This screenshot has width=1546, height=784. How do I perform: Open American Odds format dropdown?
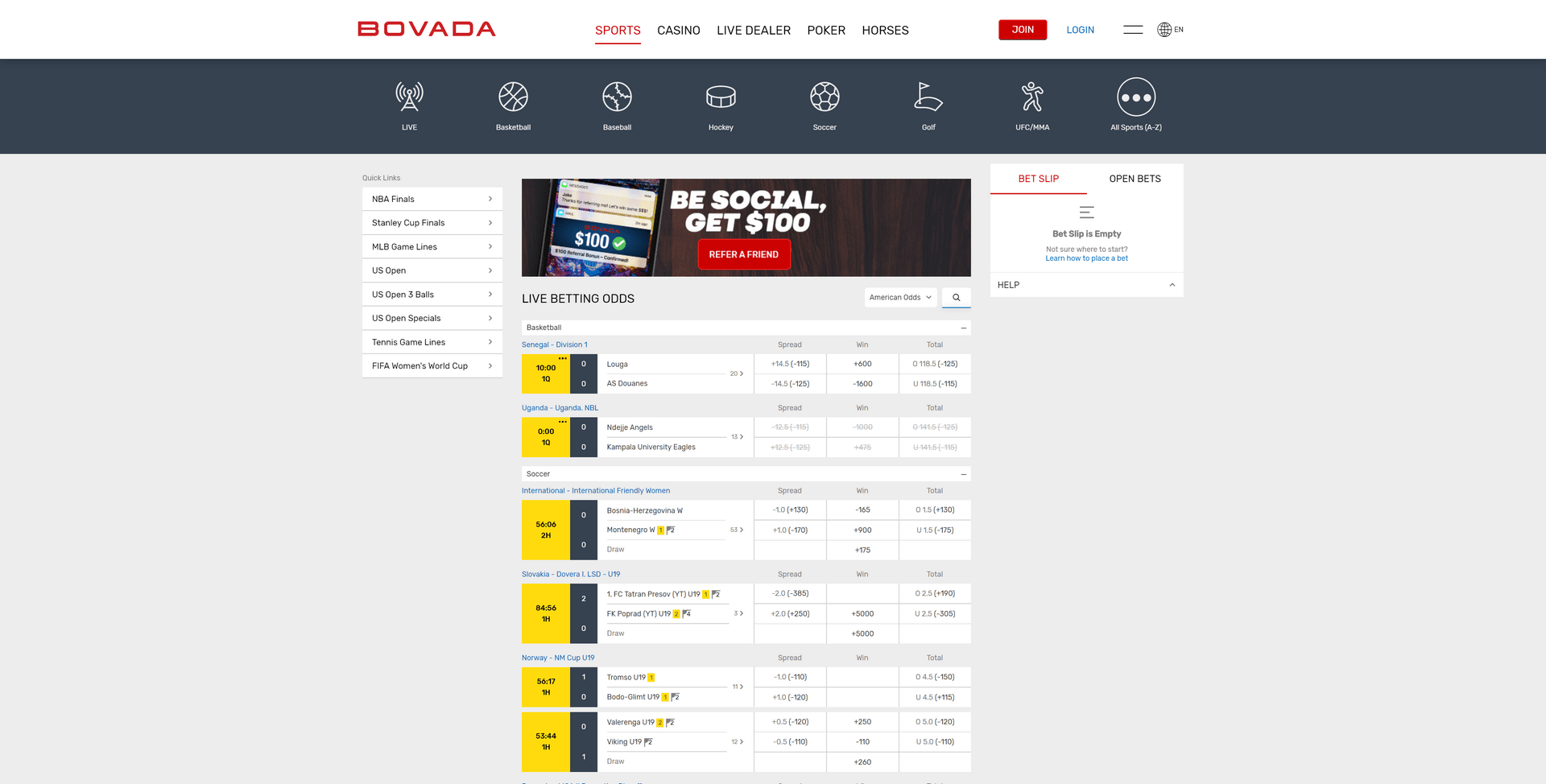pyautogui.click(x=900, y=297)
